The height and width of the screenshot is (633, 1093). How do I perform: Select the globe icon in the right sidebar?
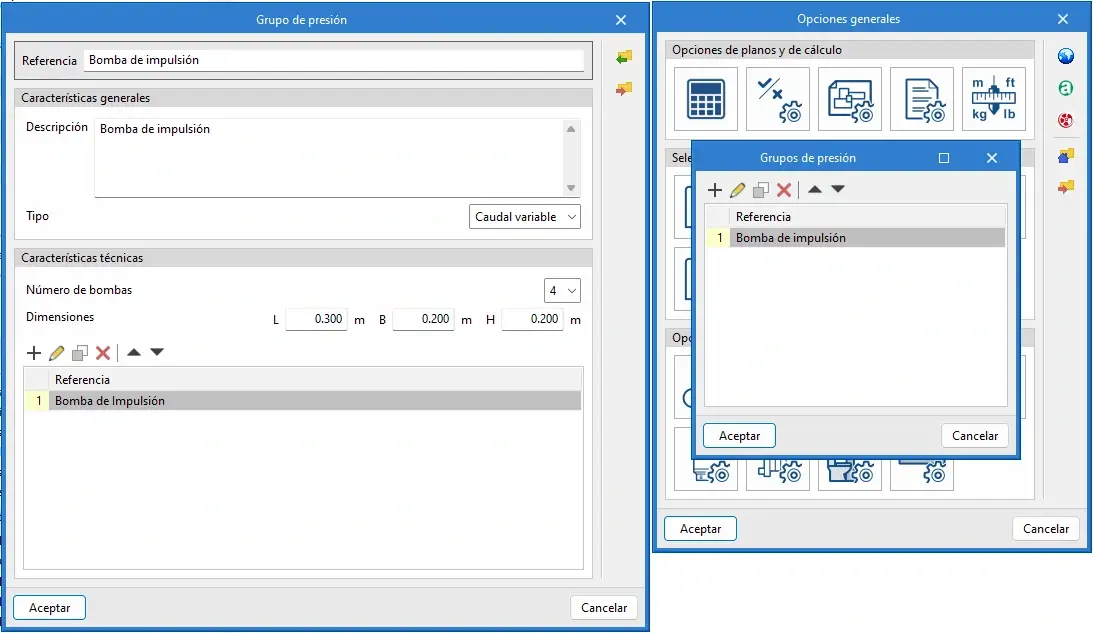coord(1065,55)
